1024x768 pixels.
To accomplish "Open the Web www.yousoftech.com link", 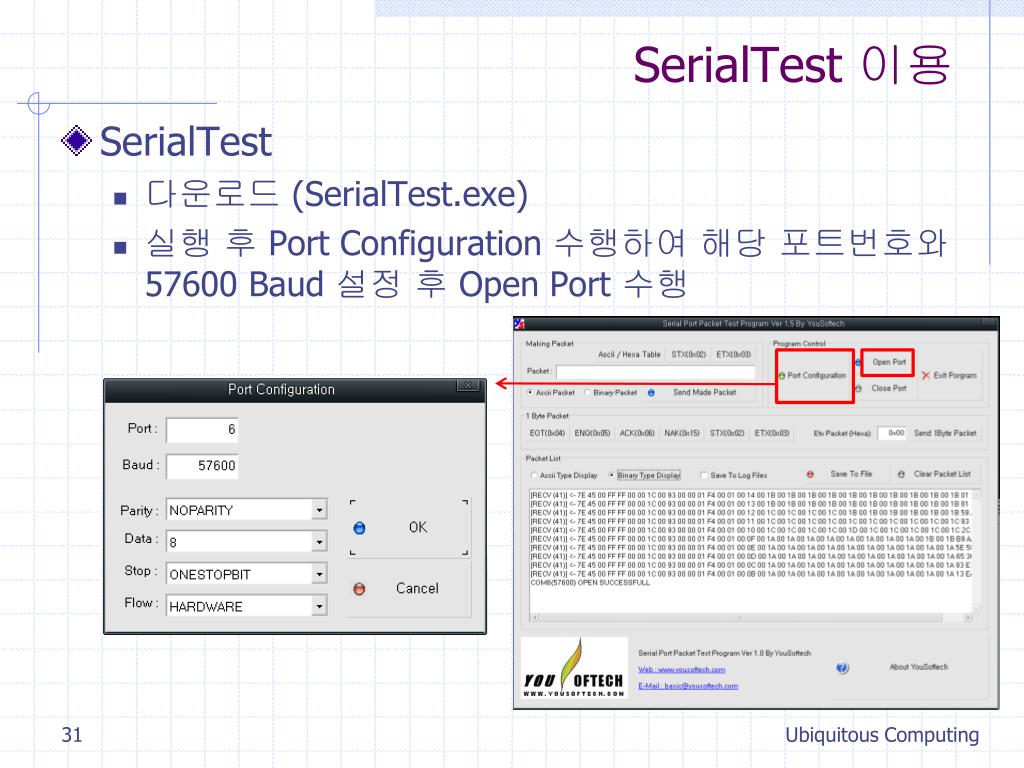I will [681, 669].
